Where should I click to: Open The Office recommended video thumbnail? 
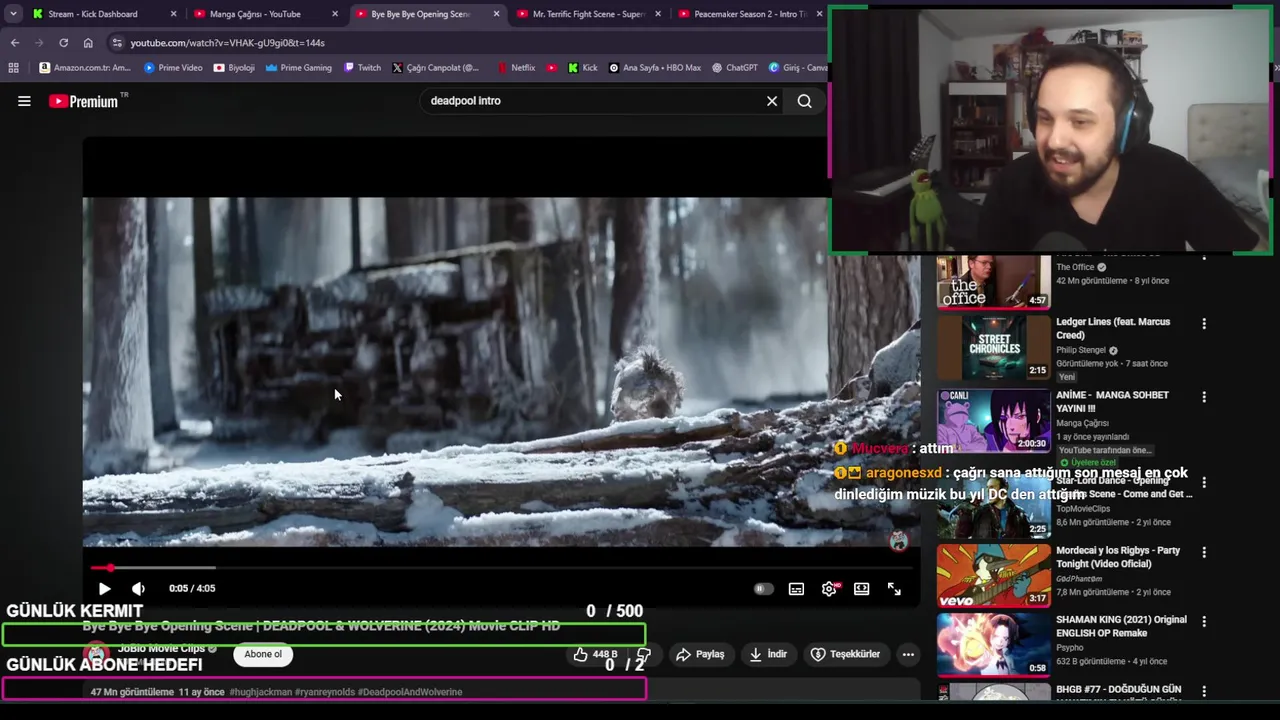993,281
